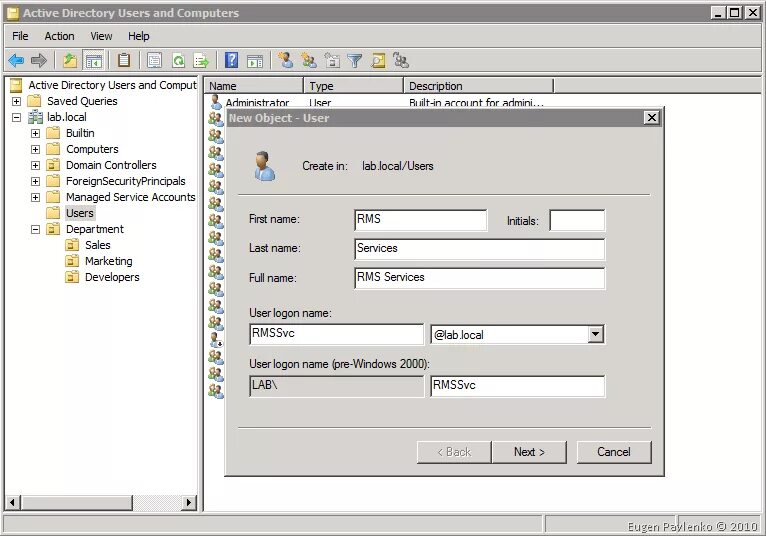This screenshot has width=766, height=536.
Task: Click the User logon name field
Action: (336, 334)
